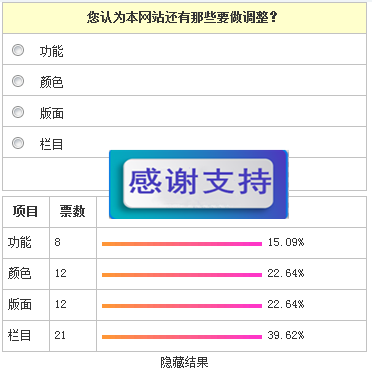Image resolution: width=372 pixels, height=370 pixels.
Task: Select the 功能 radio button
Action: pos(18,50)
